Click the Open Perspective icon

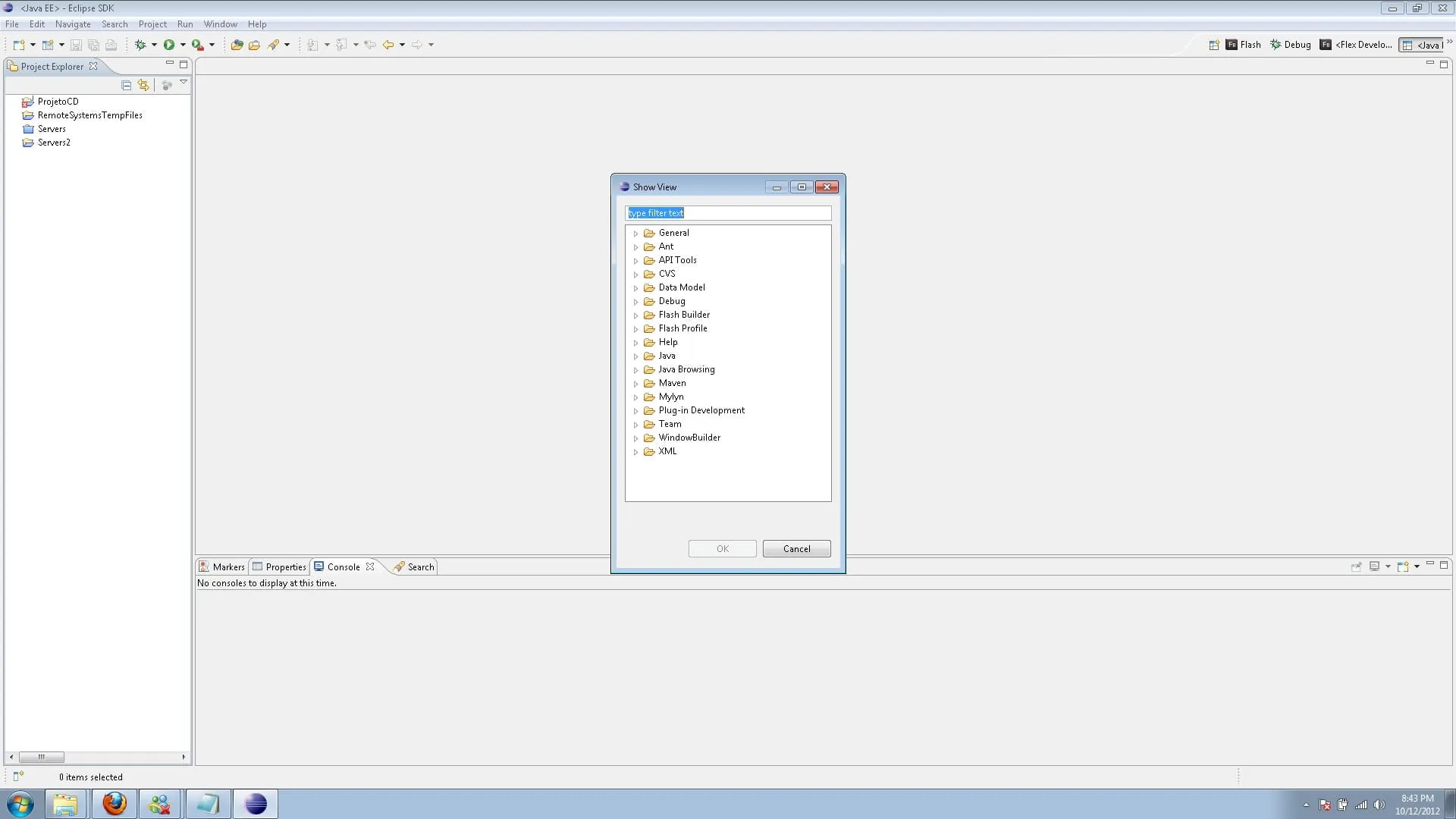coord(1213,45)
